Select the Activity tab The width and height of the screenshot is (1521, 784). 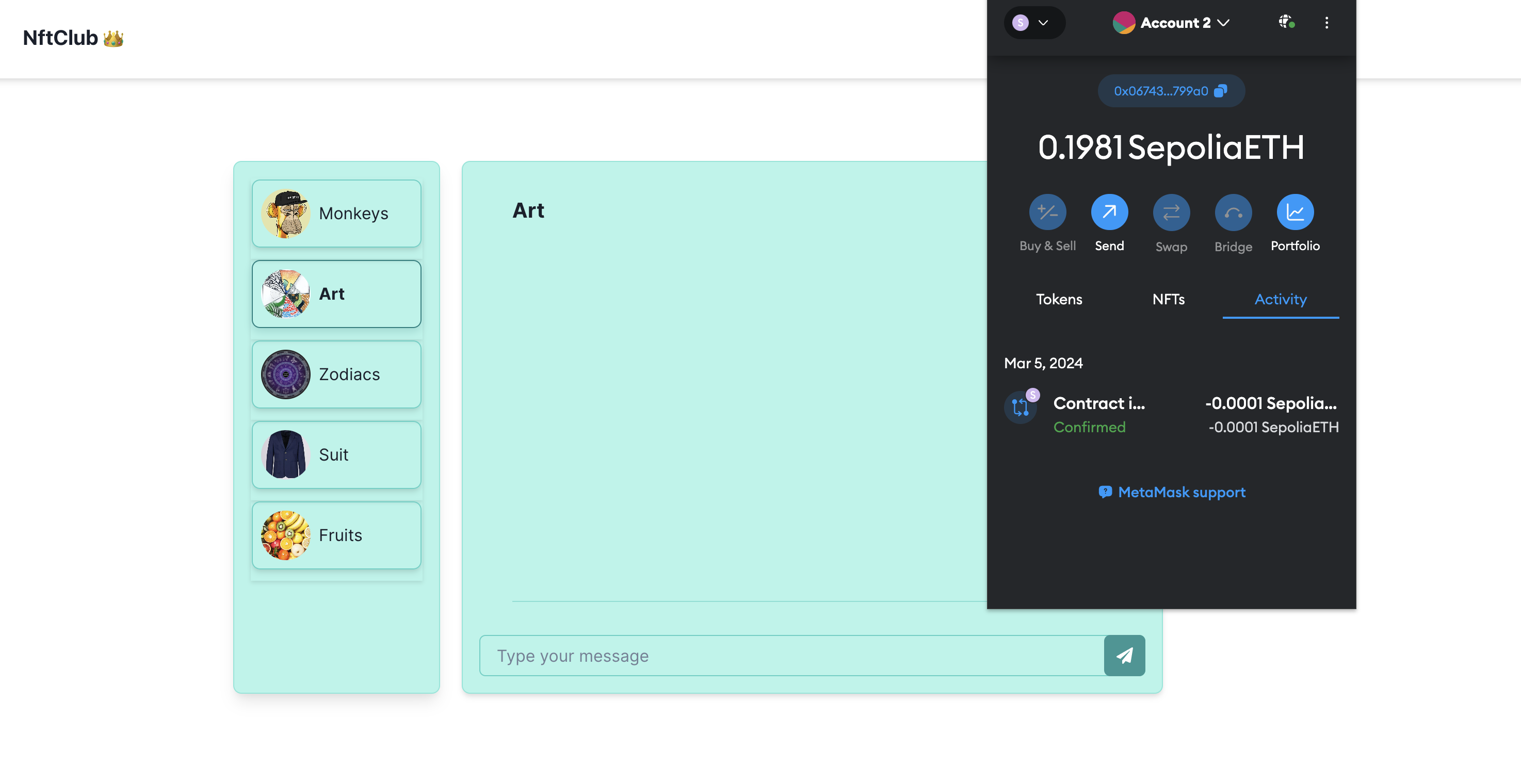1280,299
